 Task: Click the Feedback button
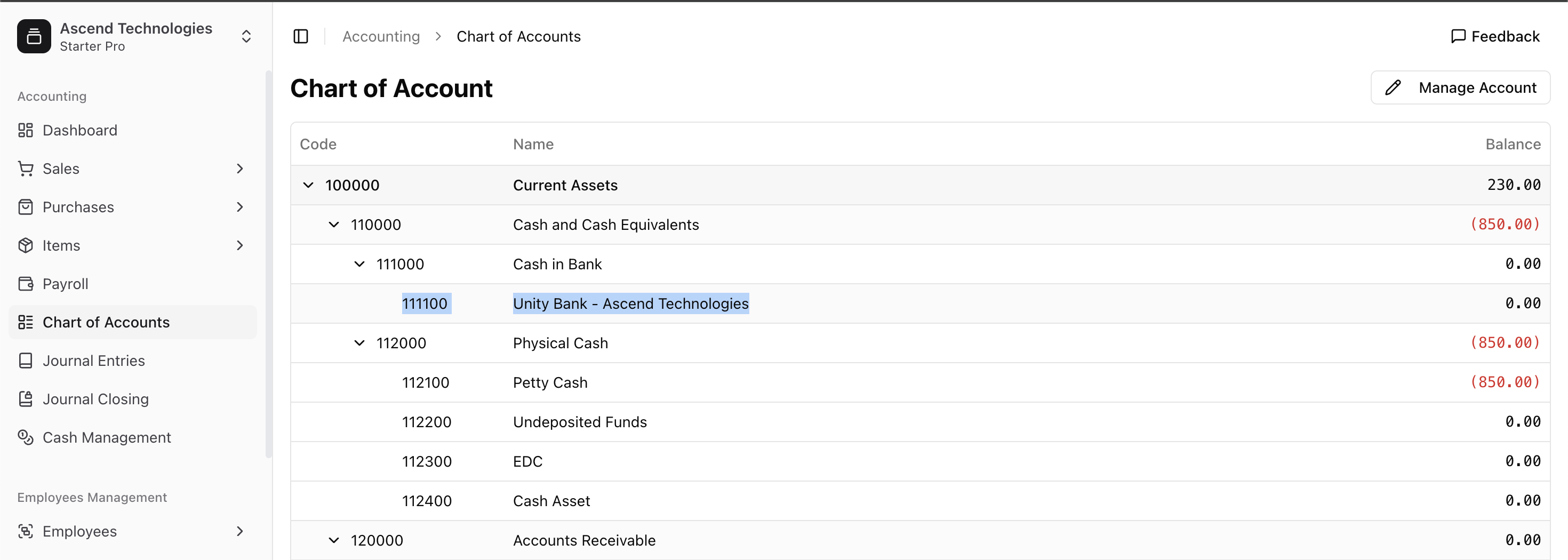(1495, 36)
